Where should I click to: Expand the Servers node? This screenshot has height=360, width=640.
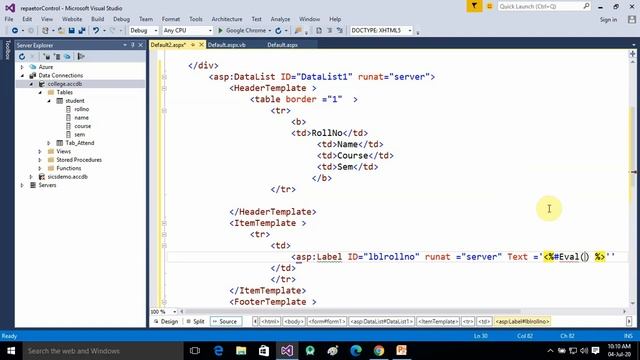[22, 185]
